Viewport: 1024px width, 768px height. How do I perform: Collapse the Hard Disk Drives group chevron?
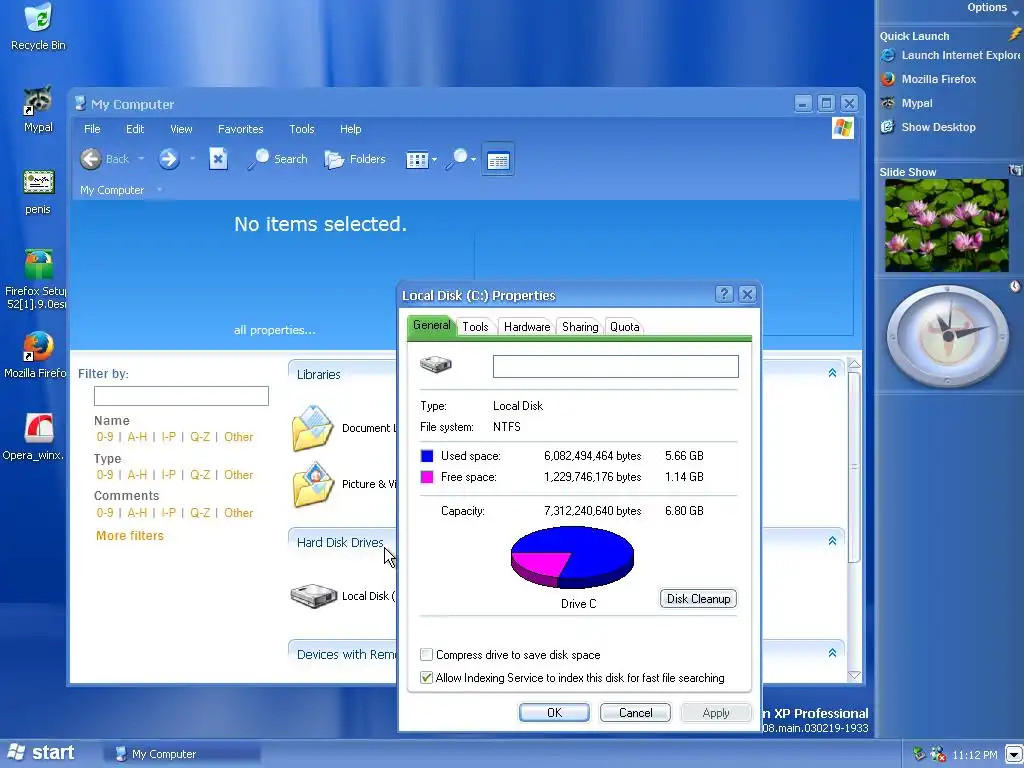tap(832, 541)
